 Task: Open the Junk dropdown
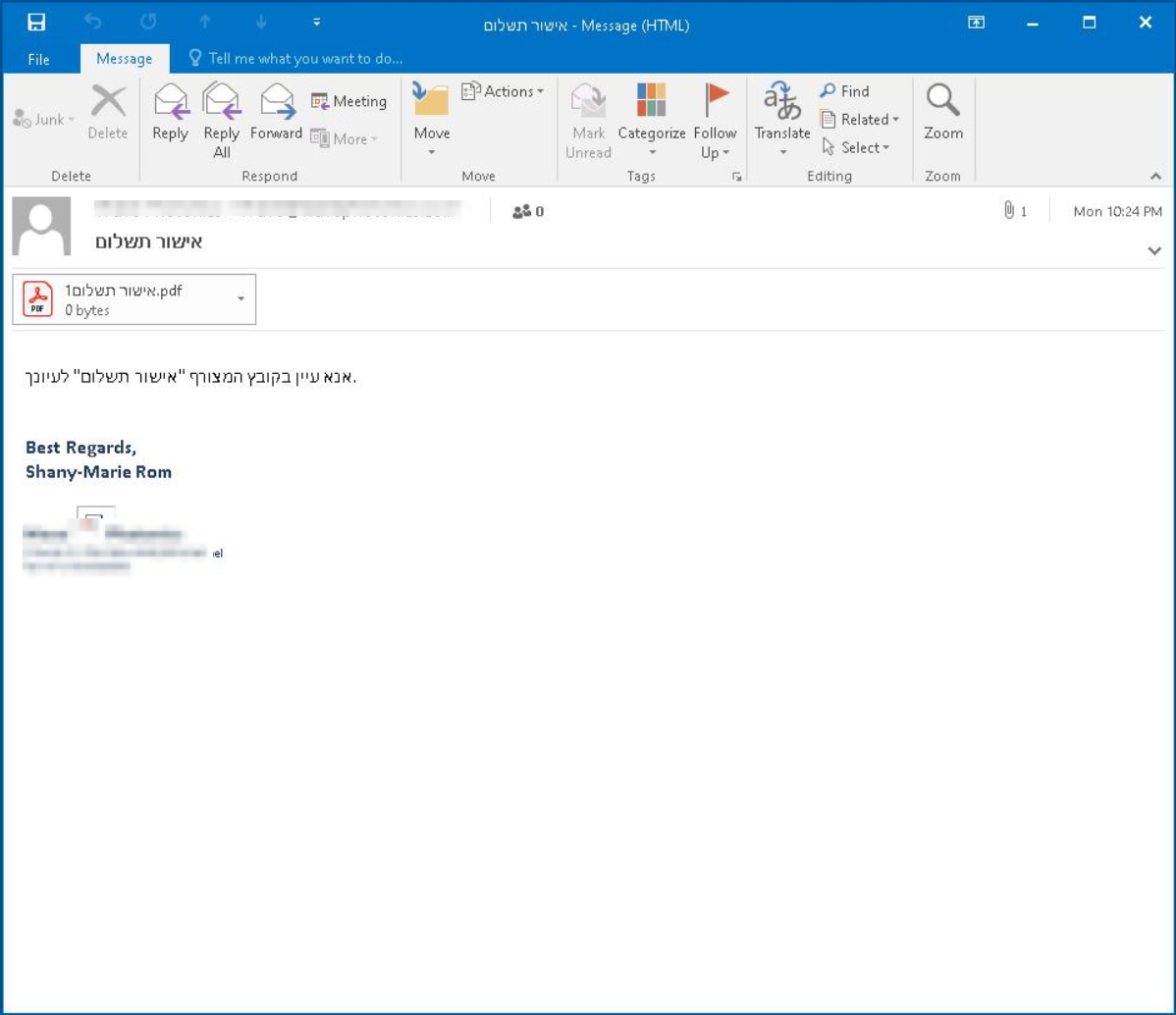point(43,120)
